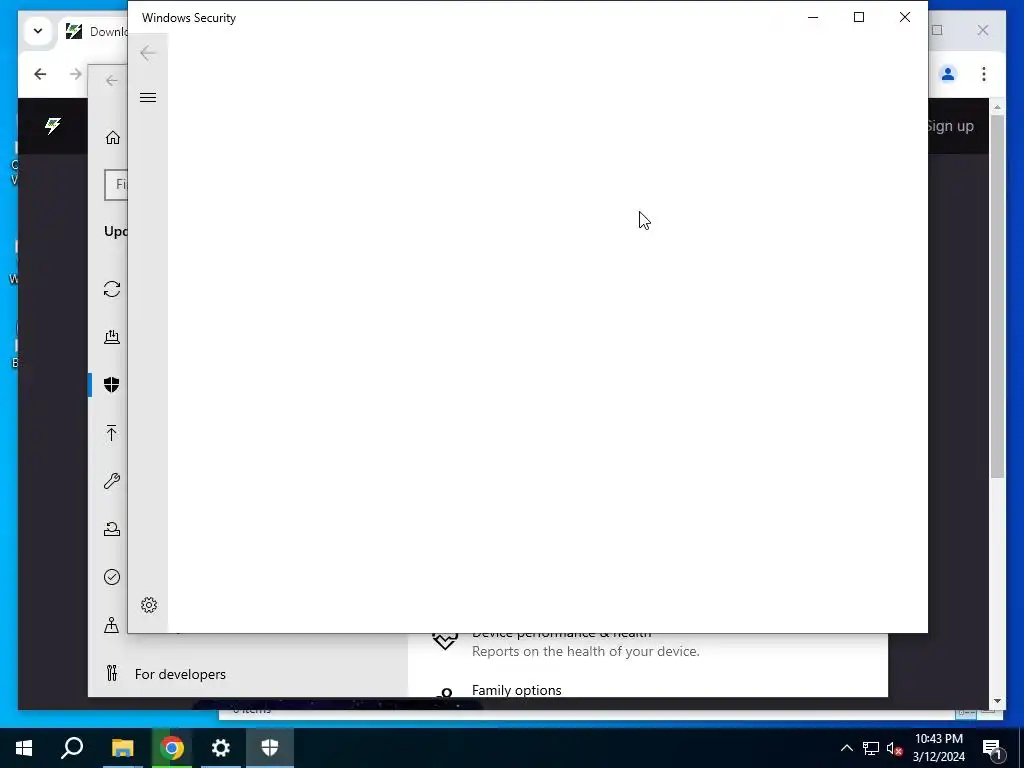
Task: Click scrollbar down arrow in Chrome
Action: [997, 701]
